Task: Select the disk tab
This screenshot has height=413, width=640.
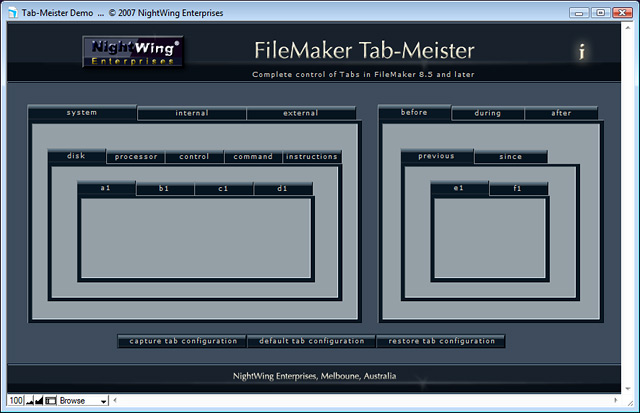Action: 76,156
